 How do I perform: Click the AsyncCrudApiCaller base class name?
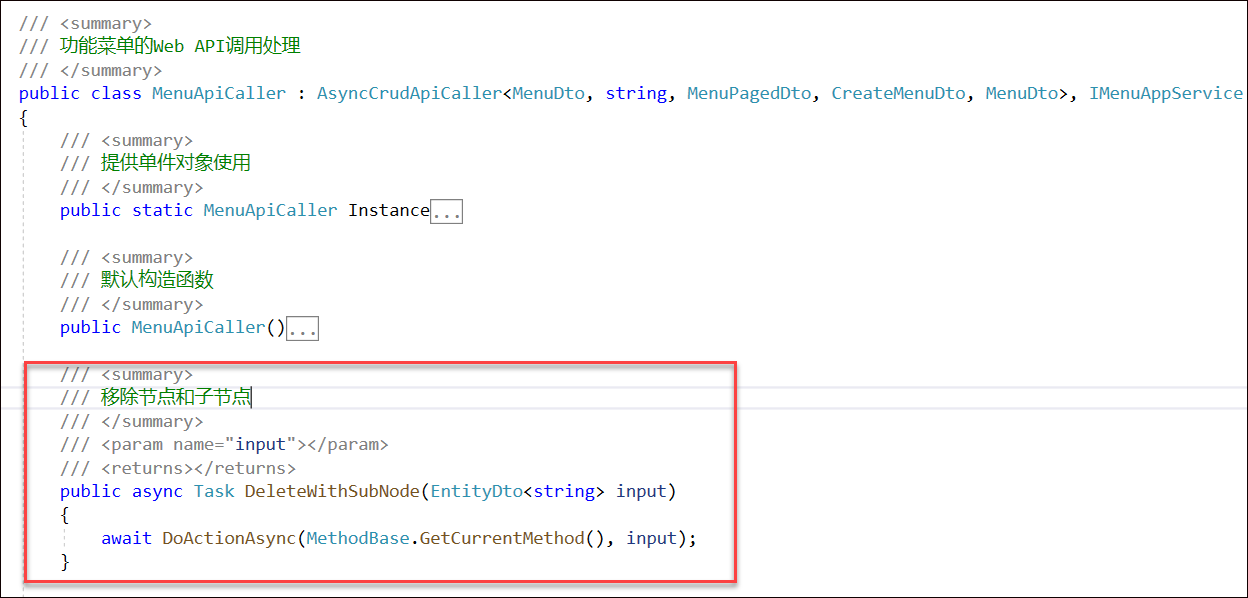409,93
